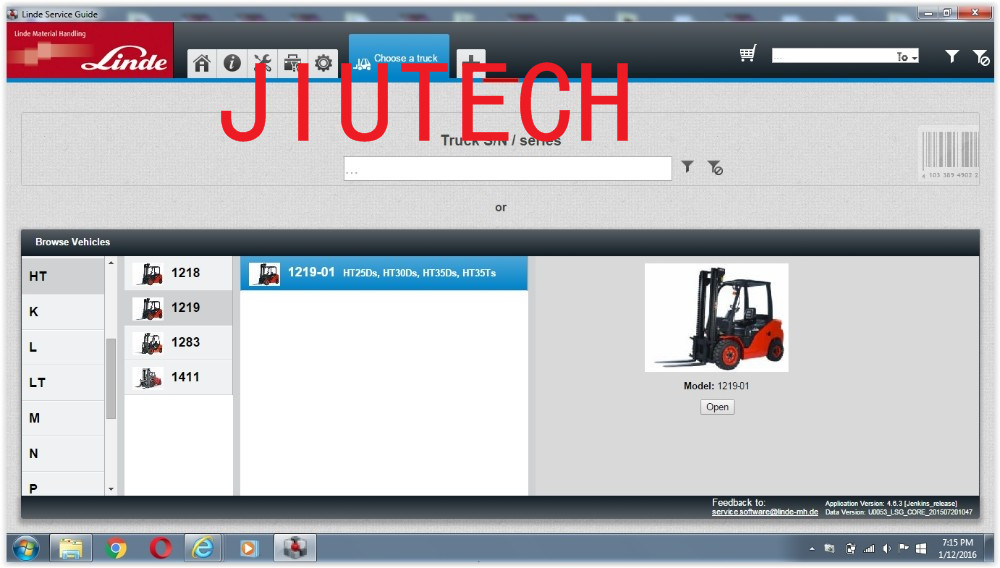
Task: Open Internet Explorer from the taskbar
Action: pyautogui.click(x=204, y=548)
